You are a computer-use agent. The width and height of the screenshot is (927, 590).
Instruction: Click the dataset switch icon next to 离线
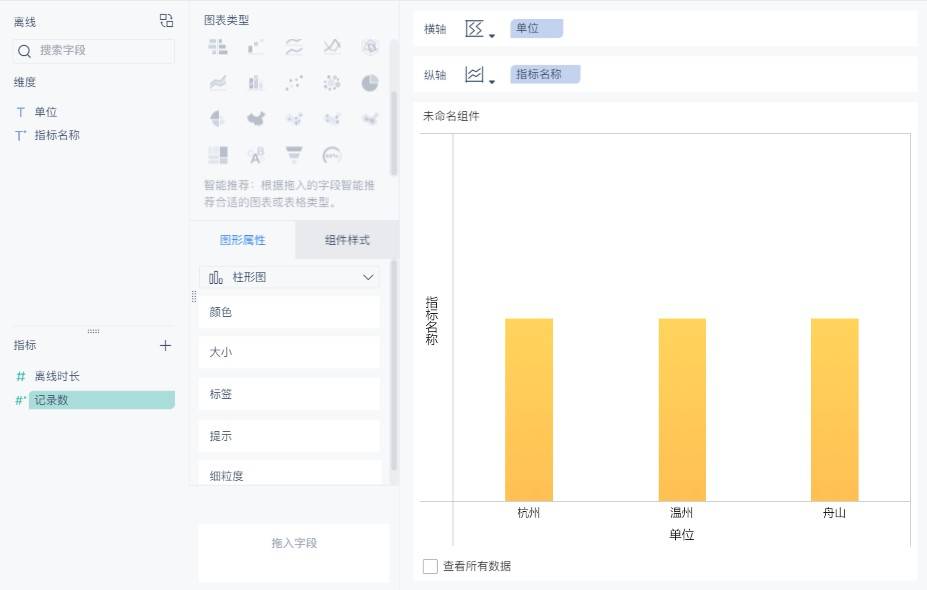click(x=167, y=21)
